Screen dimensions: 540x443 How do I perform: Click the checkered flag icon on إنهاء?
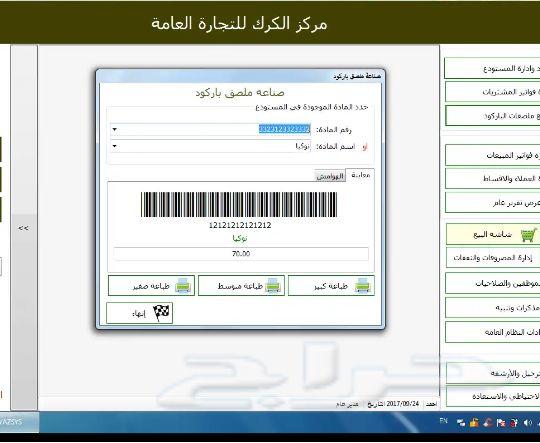[x=161, y=313]
